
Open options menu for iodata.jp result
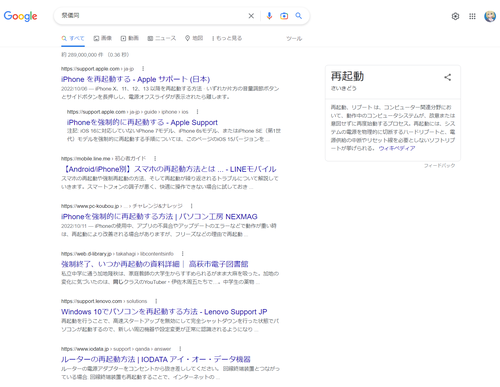pos(180,349)
